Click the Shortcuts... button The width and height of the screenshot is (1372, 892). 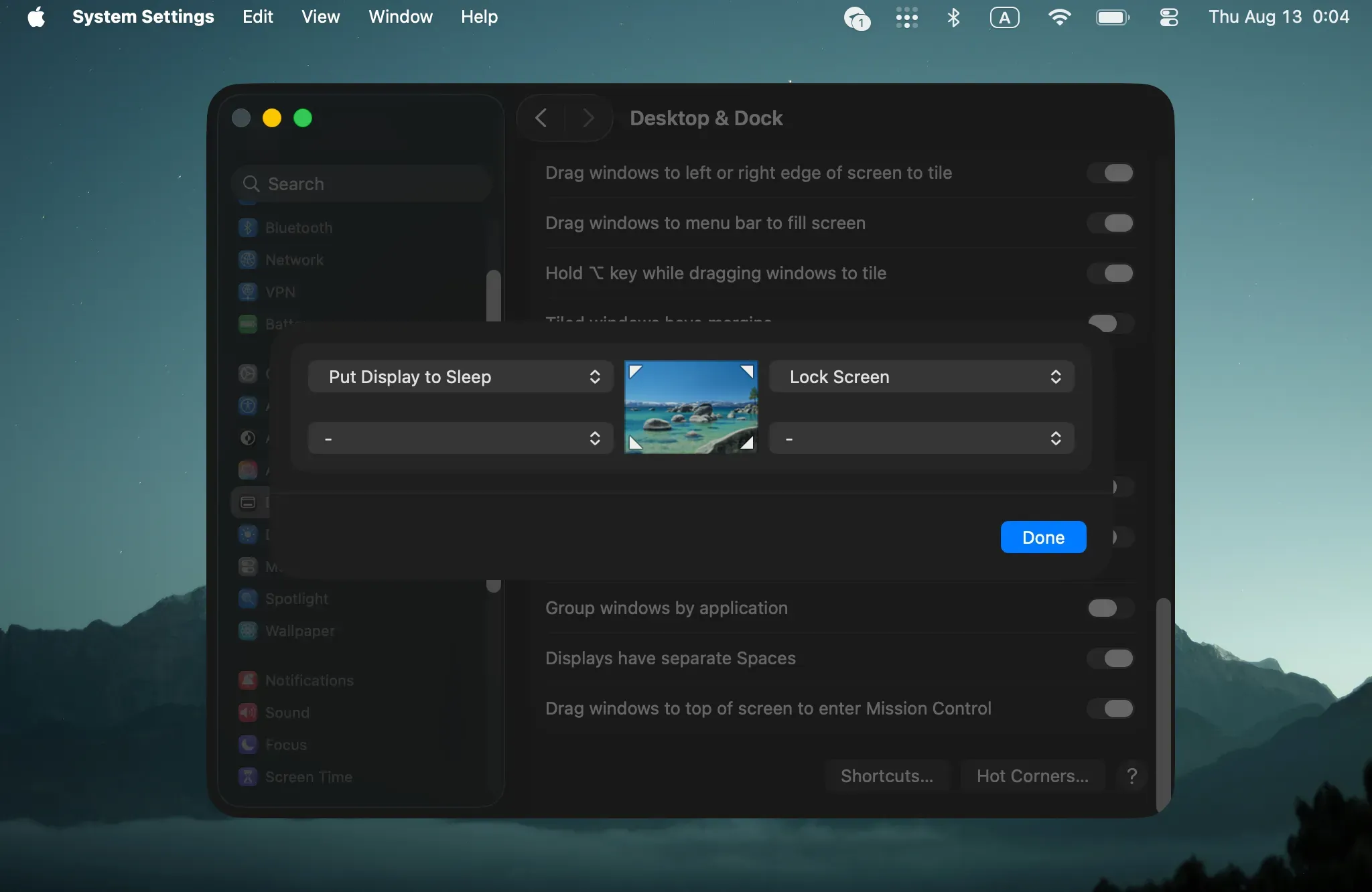(887, 776)
